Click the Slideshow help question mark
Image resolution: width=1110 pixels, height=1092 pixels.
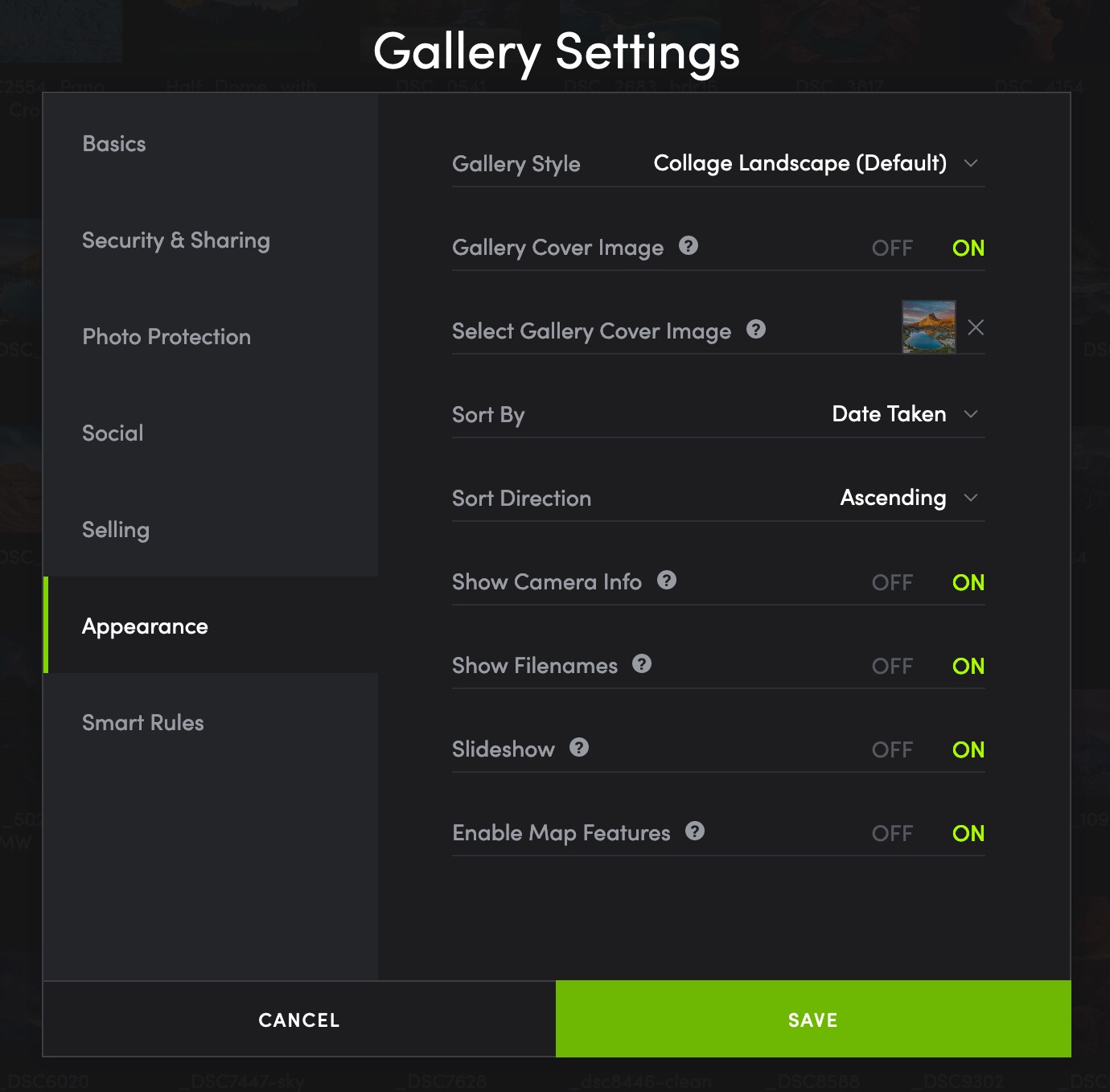tap(579, 748)
